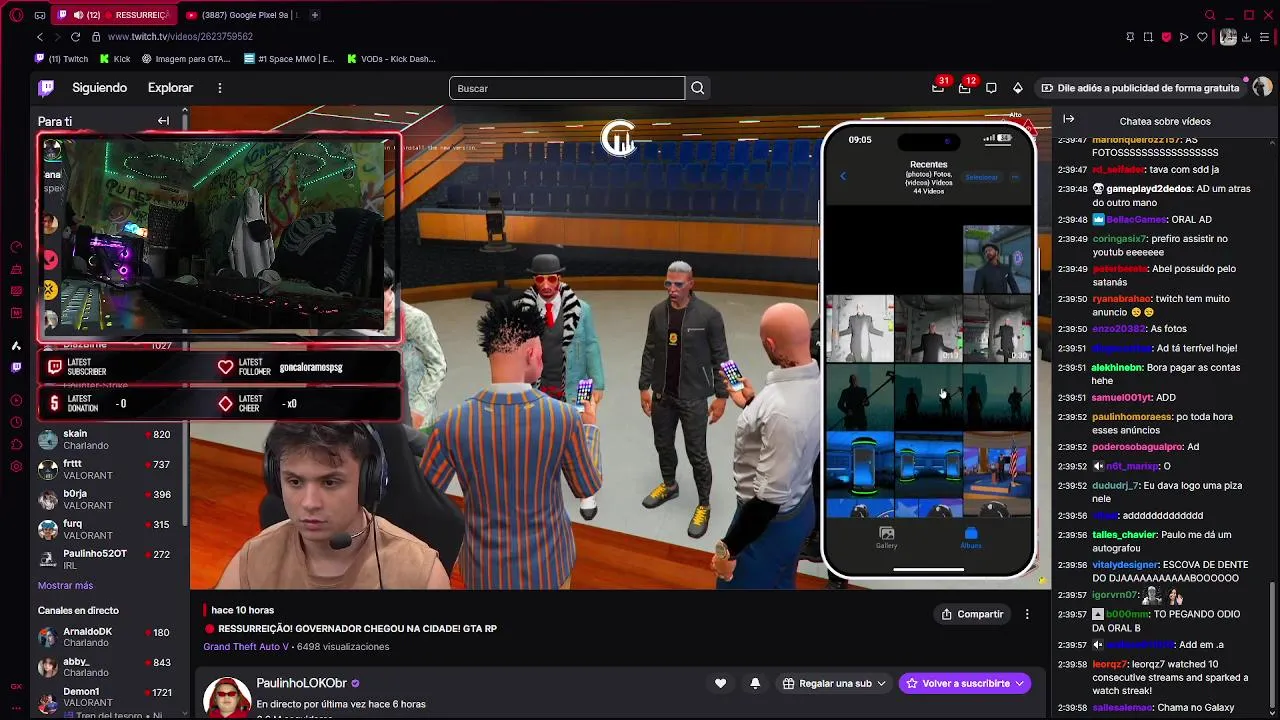Toggle channel notifications bell

[755, 683]
